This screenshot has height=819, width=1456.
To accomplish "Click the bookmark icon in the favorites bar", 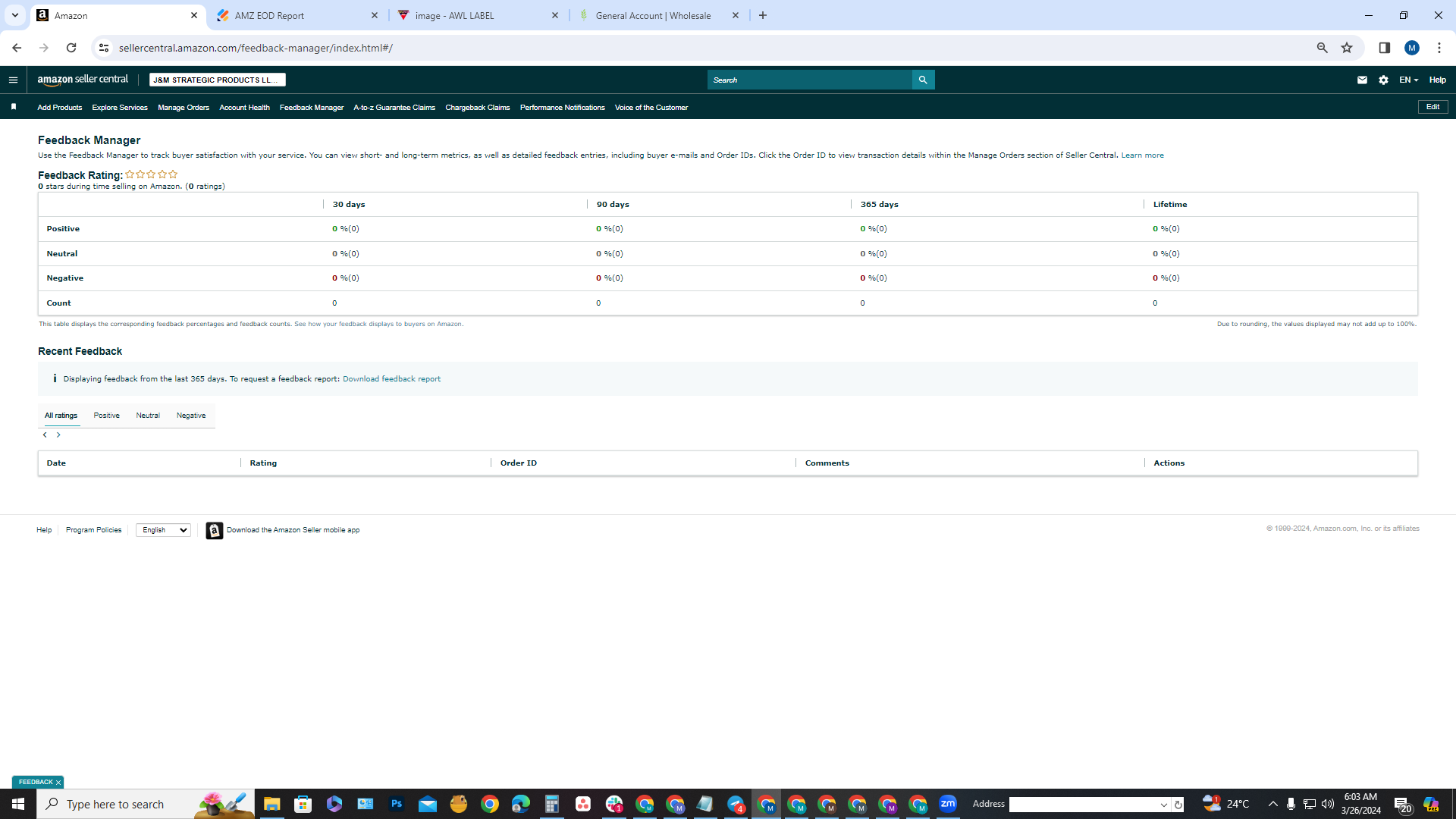I will (14, 107).
